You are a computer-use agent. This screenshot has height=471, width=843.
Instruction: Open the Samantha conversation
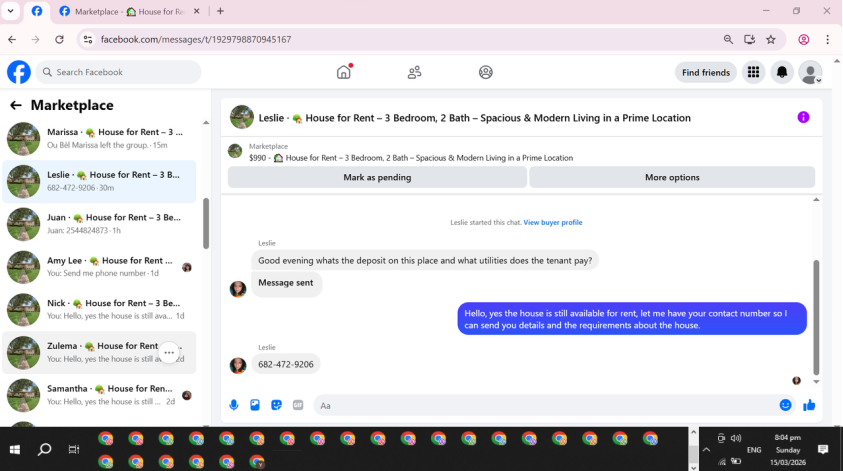(99, 395)
